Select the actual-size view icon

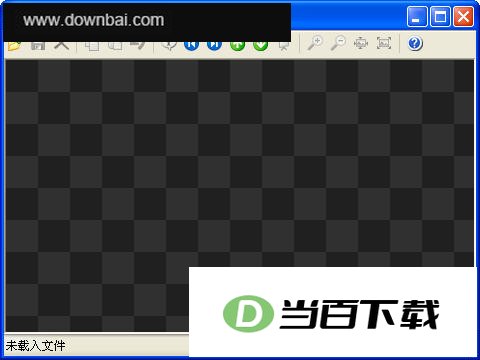(x=384, y=43)
